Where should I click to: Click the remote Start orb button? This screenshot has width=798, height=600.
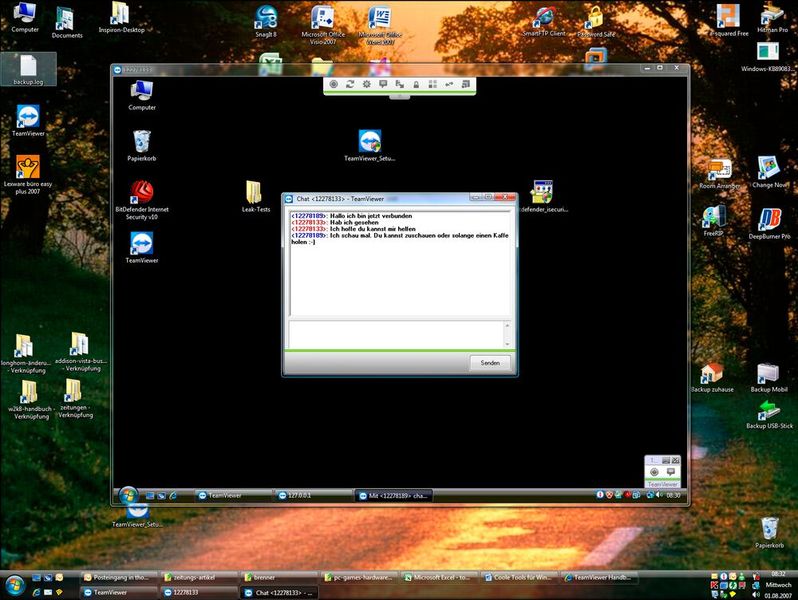(x=128, y=495)
